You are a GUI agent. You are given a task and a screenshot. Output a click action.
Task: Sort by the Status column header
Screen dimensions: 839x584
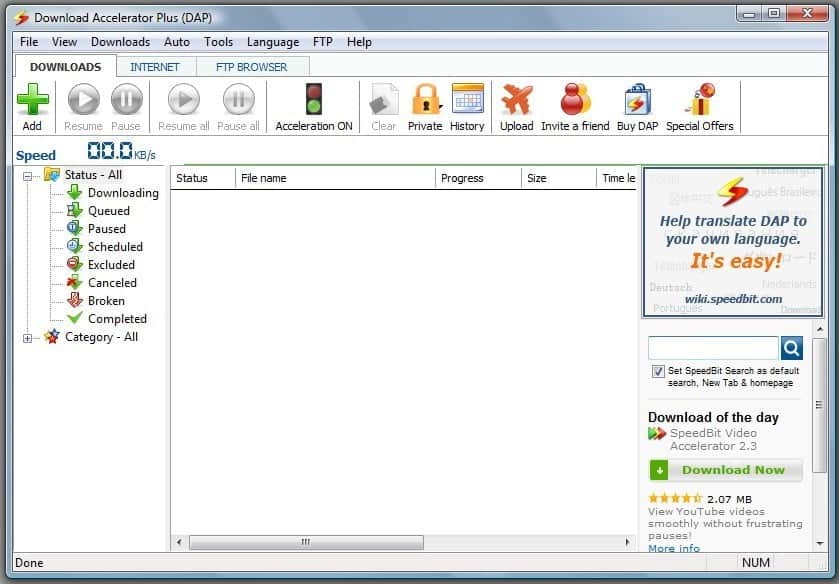[203, 178]
